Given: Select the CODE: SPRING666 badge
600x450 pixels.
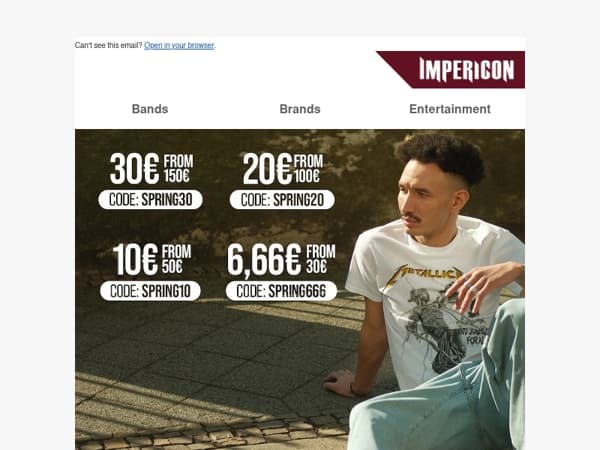Looking at the screenshot, I should coord(281,291).
